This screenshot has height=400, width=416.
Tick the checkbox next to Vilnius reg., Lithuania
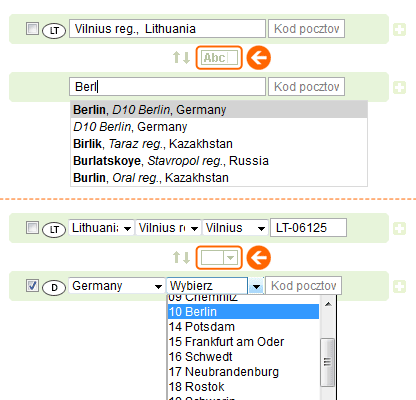[x=32, y=28]
